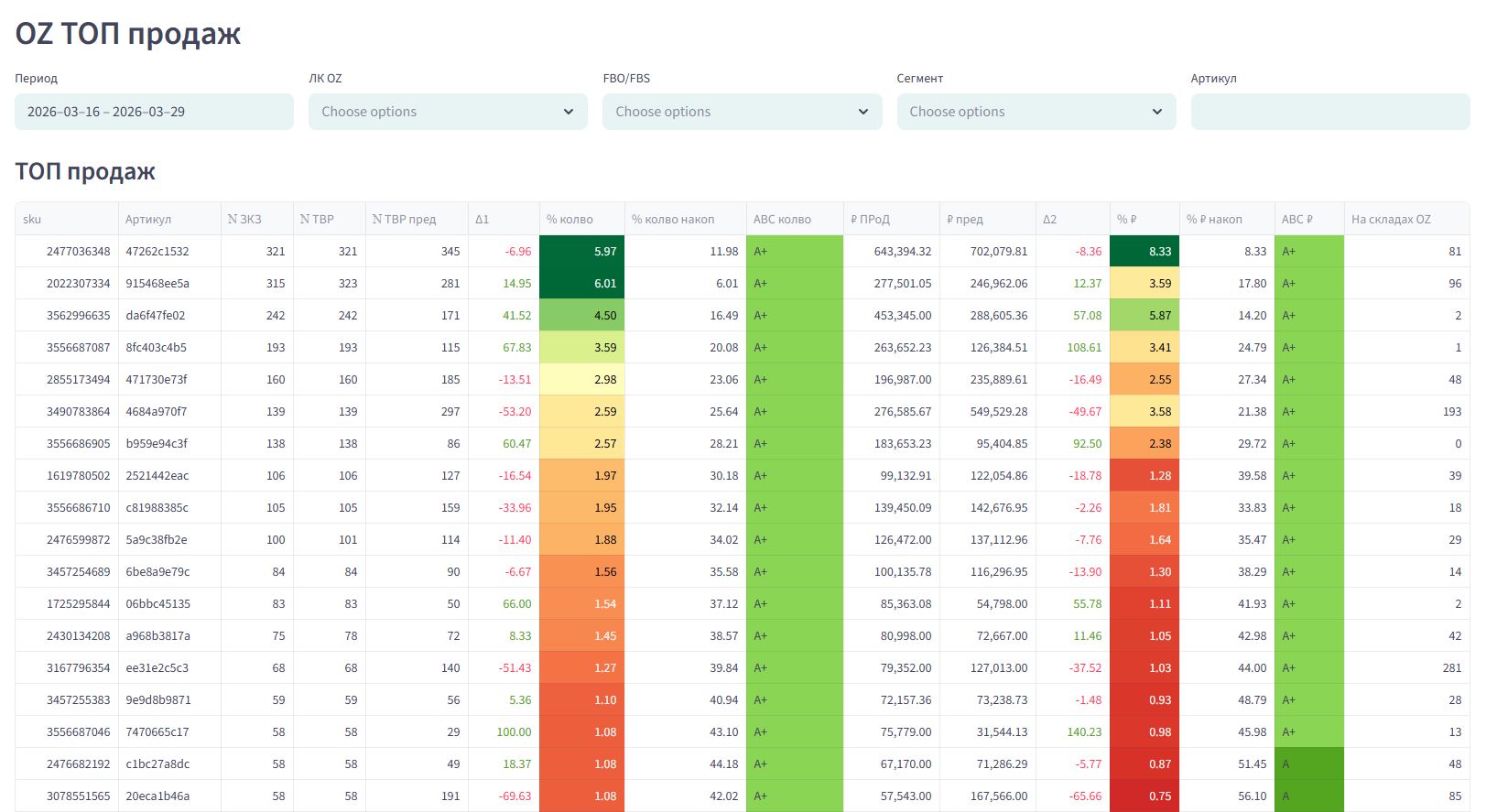The image size is (1486, 812).
Task: Click the % ₽ накоп column header
Action: click(1227, 219)
